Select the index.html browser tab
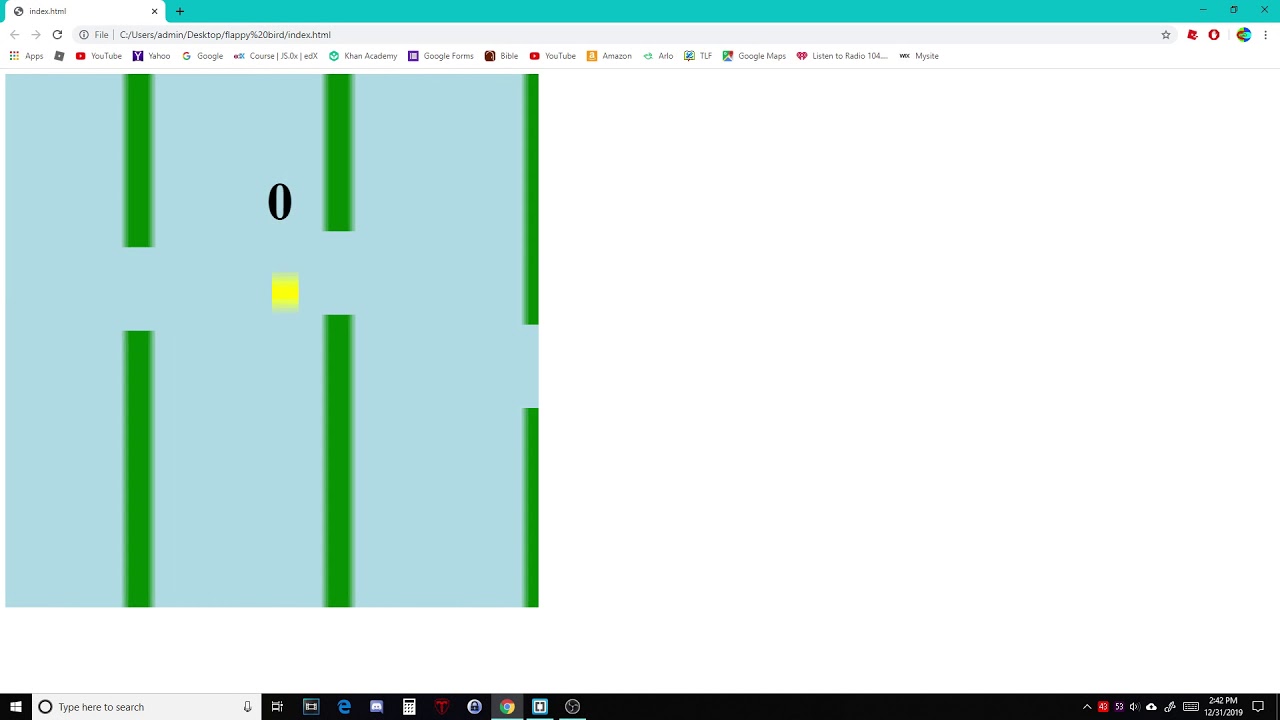Image resolution: width=1280 pixels, height=720 pixels. tap(85, 11)
